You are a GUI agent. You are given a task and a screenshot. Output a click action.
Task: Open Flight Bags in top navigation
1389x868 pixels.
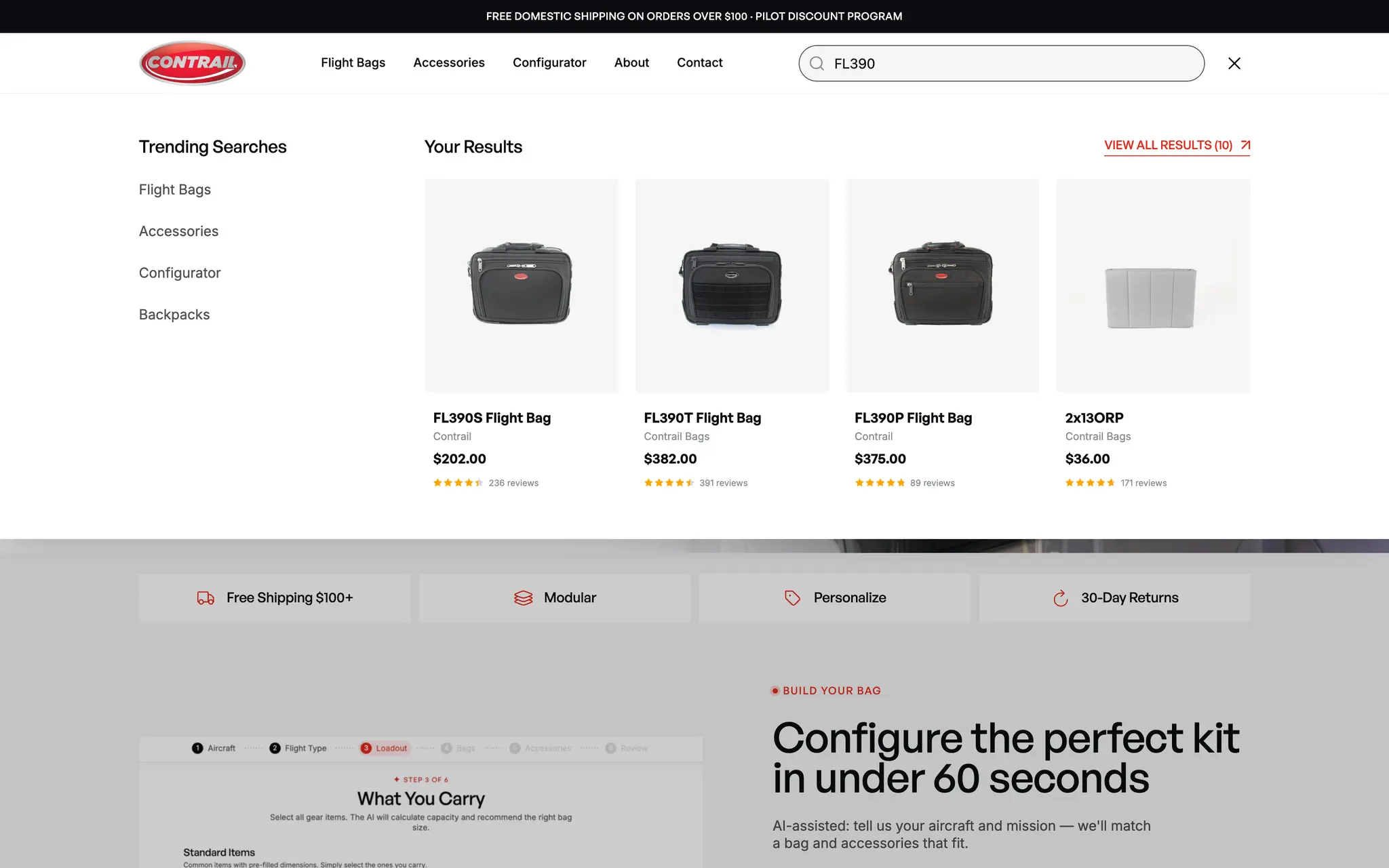point(353,62)
